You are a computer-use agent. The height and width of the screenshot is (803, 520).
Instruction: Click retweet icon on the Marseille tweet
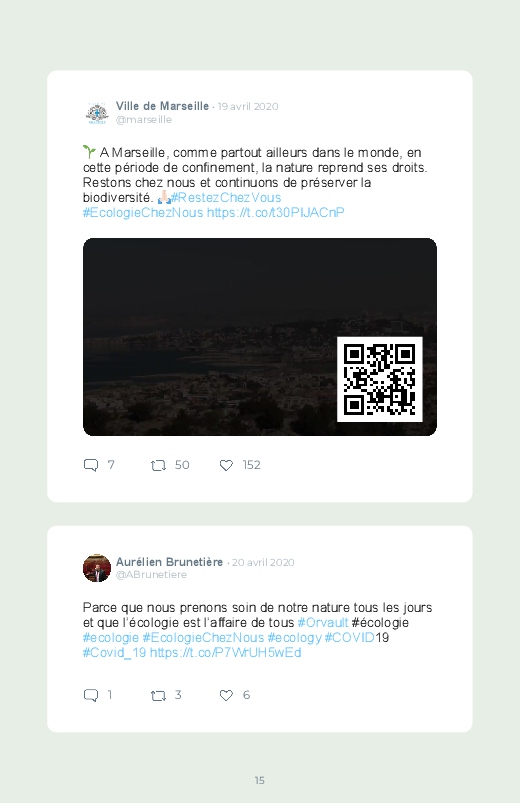pyautogui.click(x=158, y=465)
